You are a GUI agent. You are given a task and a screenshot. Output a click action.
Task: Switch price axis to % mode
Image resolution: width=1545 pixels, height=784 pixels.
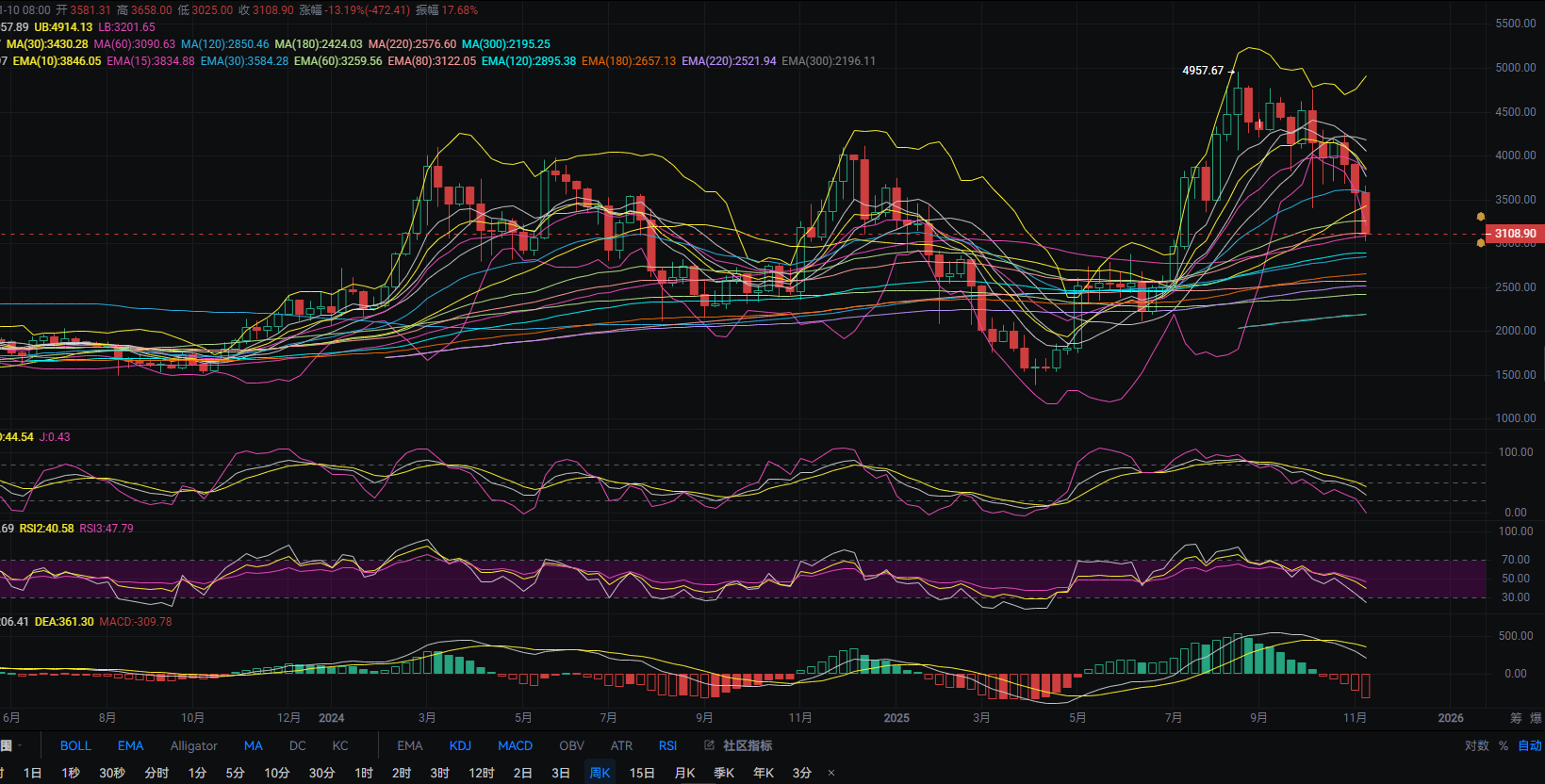(1504, 745)
